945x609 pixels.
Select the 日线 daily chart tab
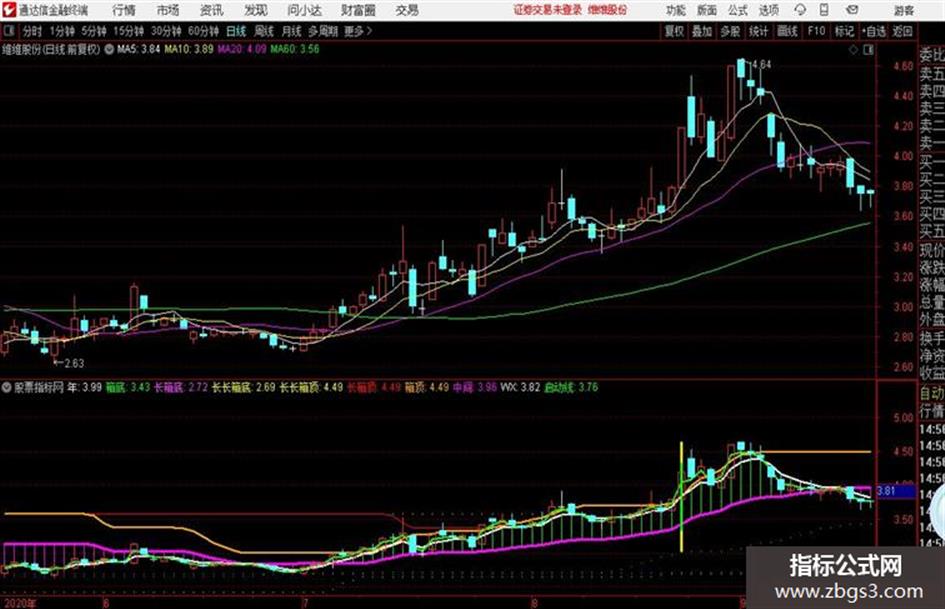point(236,31)
